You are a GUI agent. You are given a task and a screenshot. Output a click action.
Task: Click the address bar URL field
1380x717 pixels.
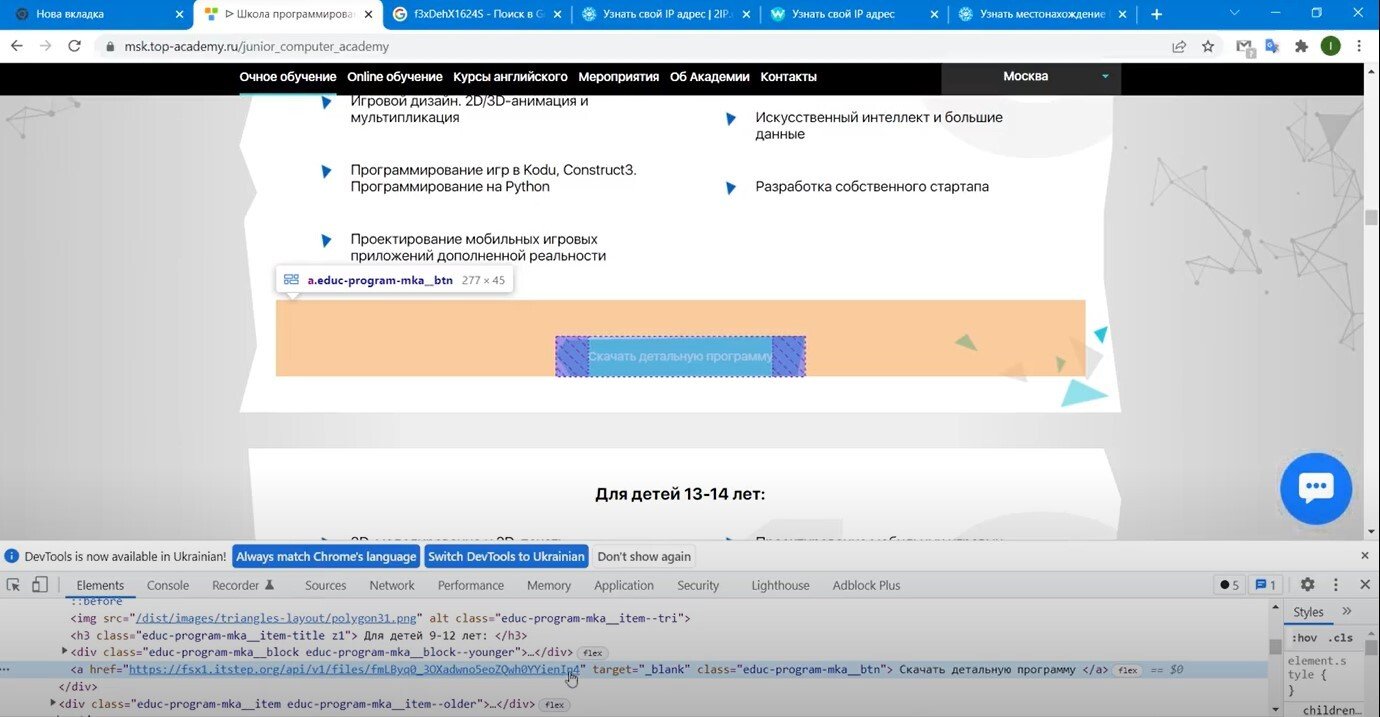(600, 46)
